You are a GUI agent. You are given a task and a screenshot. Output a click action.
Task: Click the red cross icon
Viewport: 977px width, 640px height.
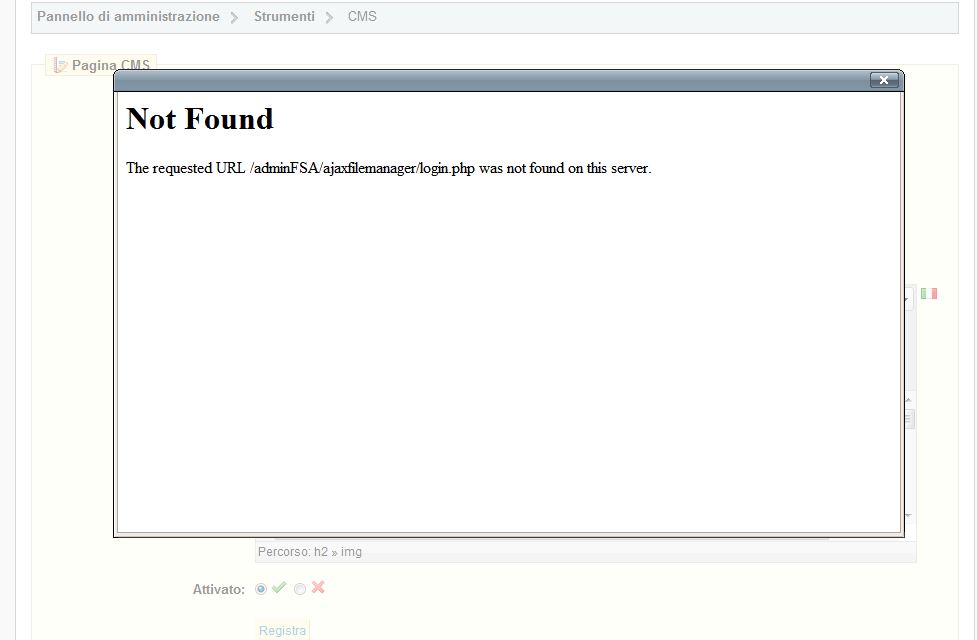coord(318,587)
